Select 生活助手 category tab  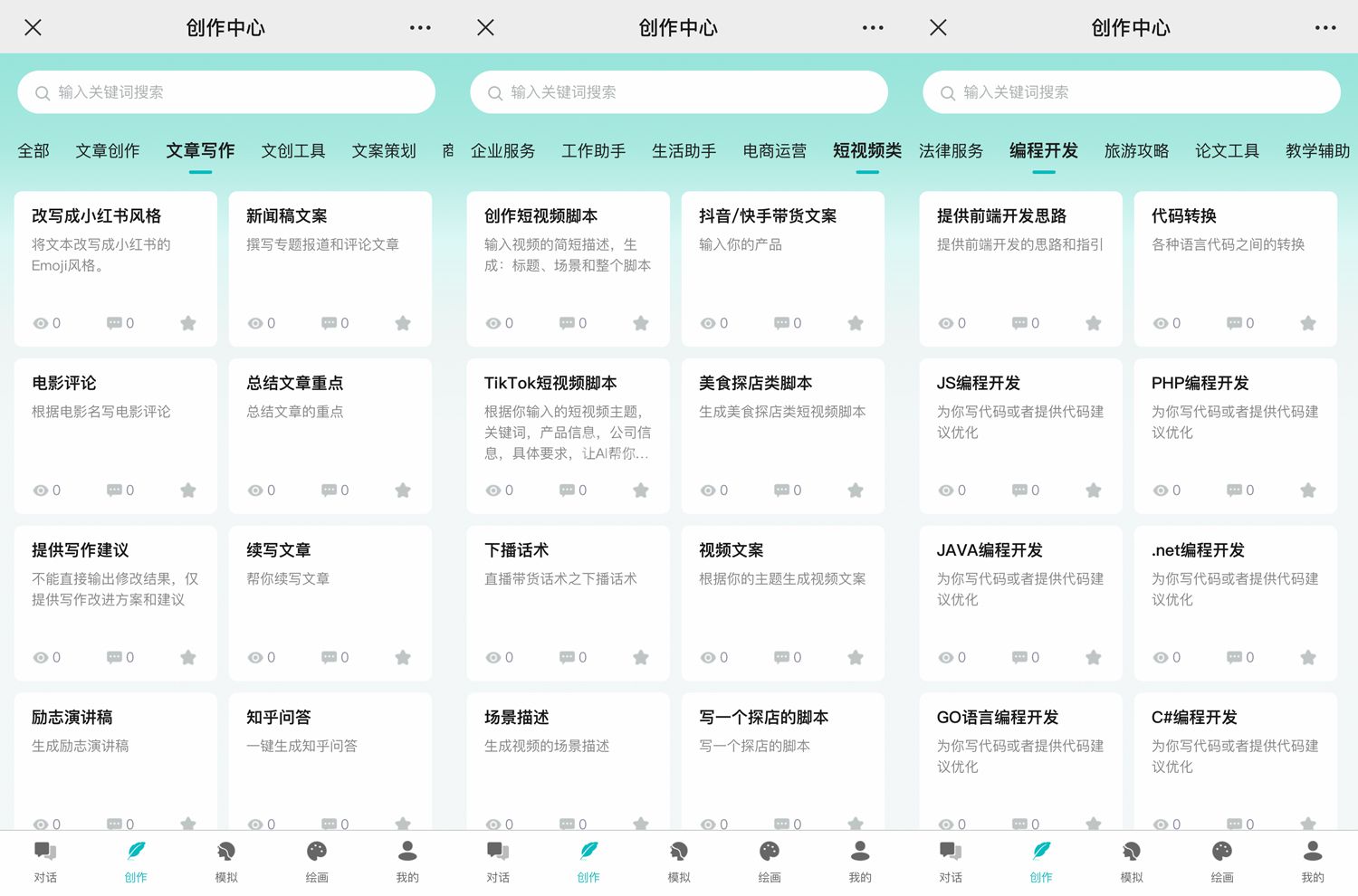684,151
